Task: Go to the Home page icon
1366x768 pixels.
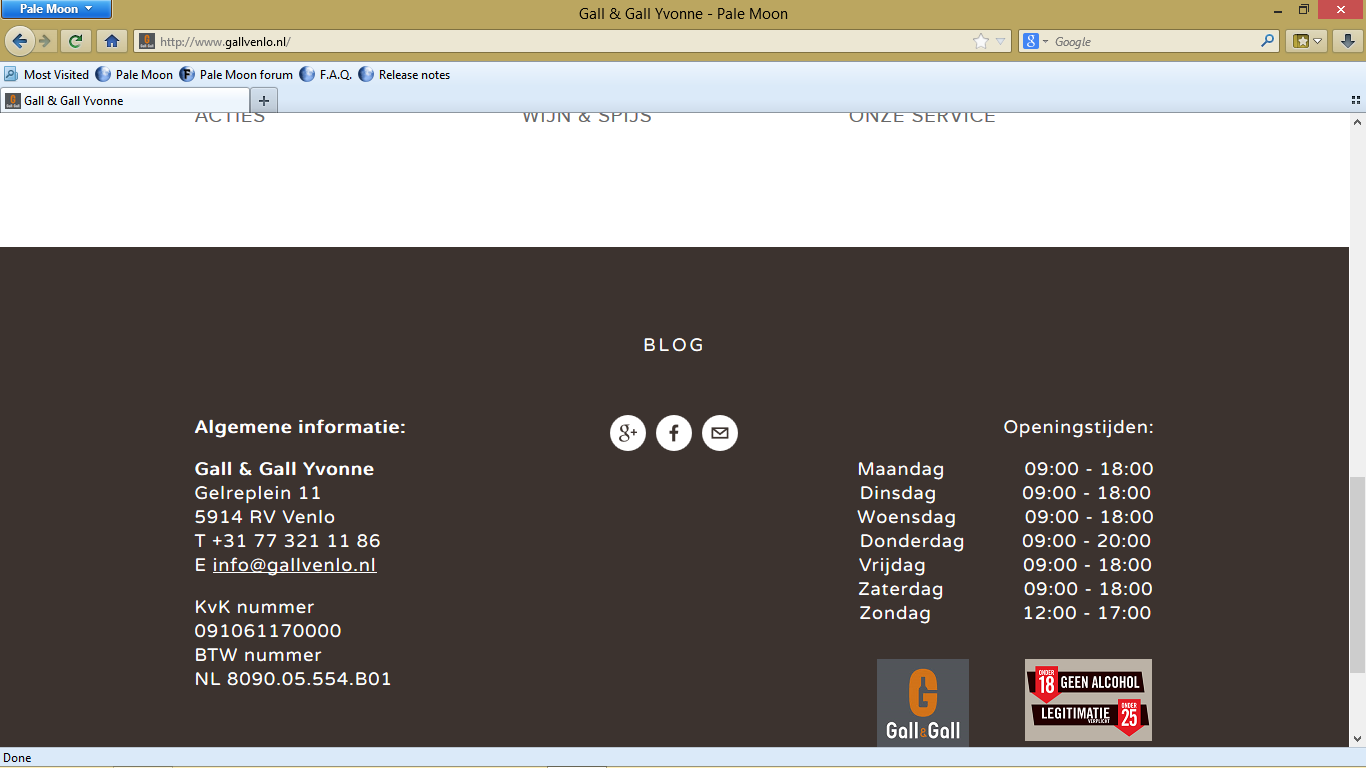Action: (112, 41)
